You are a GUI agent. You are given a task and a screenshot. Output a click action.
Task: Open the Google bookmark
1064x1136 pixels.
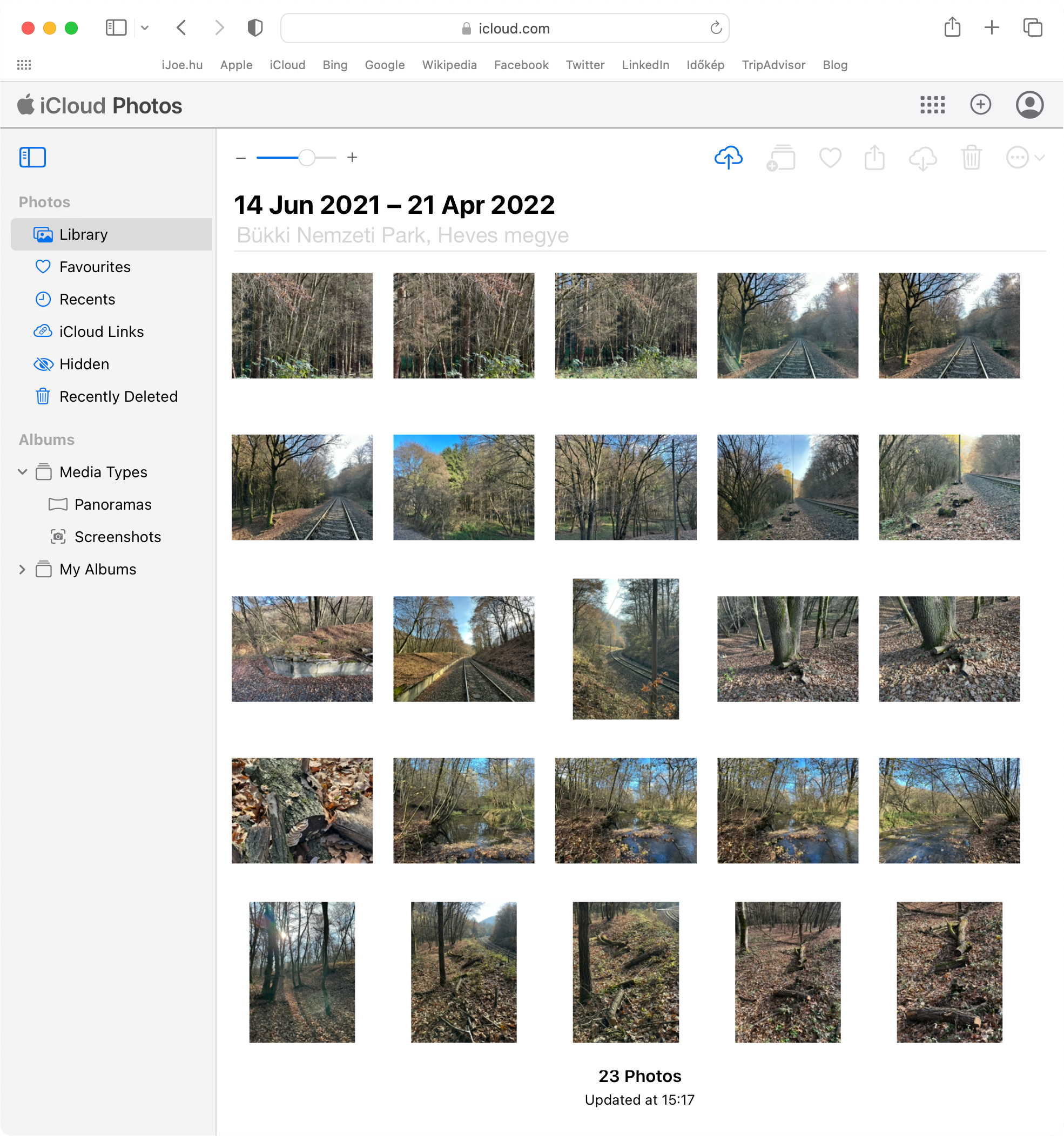click(385, 65)
